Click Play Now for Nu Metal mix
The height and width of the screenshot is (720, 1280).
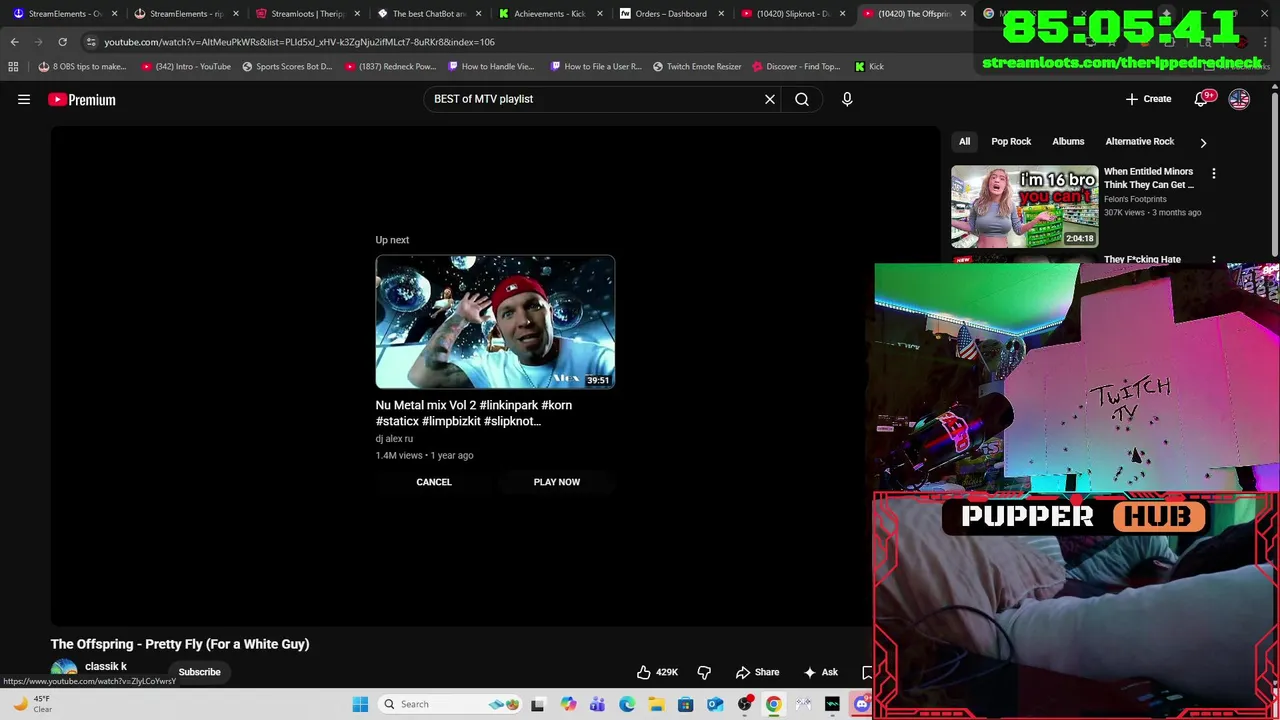(x=557, y=482)
